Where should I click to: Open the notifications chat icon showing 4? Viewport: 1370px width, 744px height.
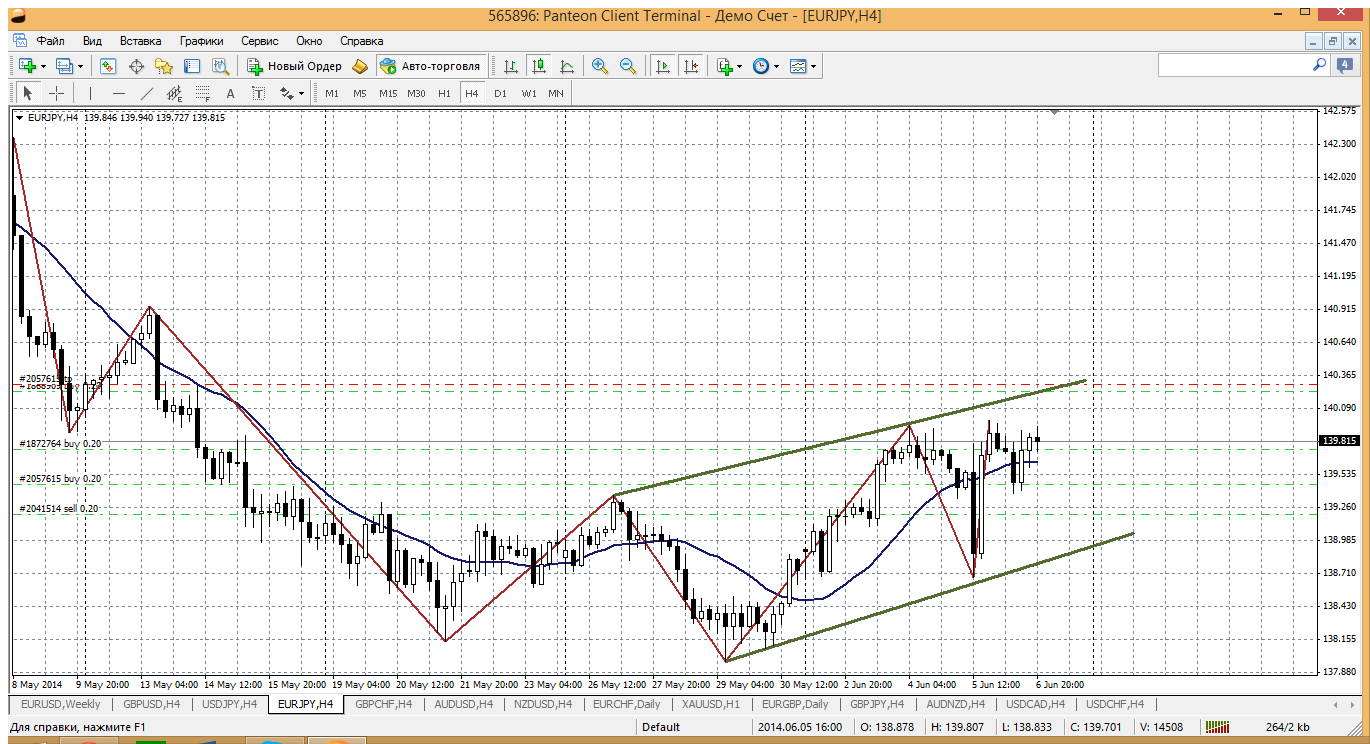(1344, 65)
